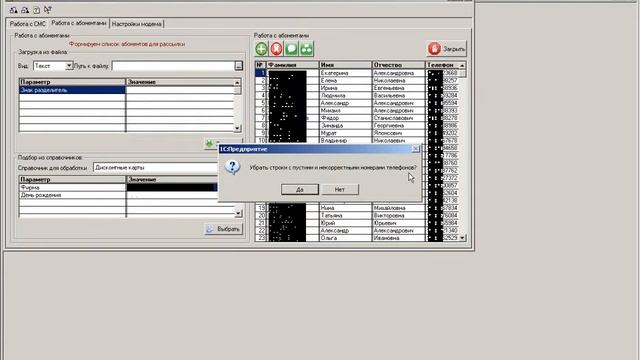Click scroll-up arrow of file parameters table
Viewport: 640px width, 360px height.
237,82
